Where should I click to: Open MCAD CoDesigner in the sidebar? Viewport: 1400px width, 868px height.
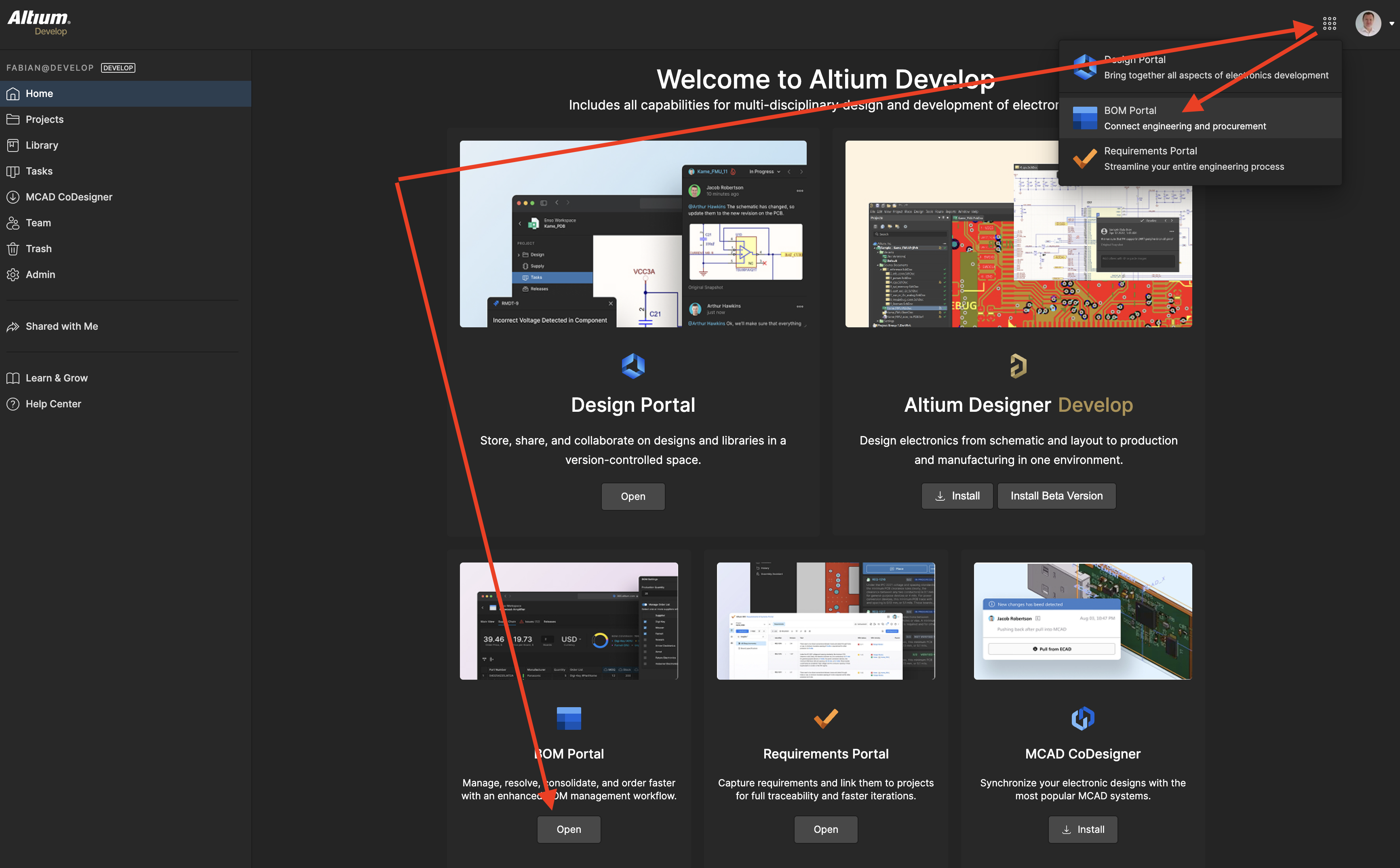pos(126,197)
